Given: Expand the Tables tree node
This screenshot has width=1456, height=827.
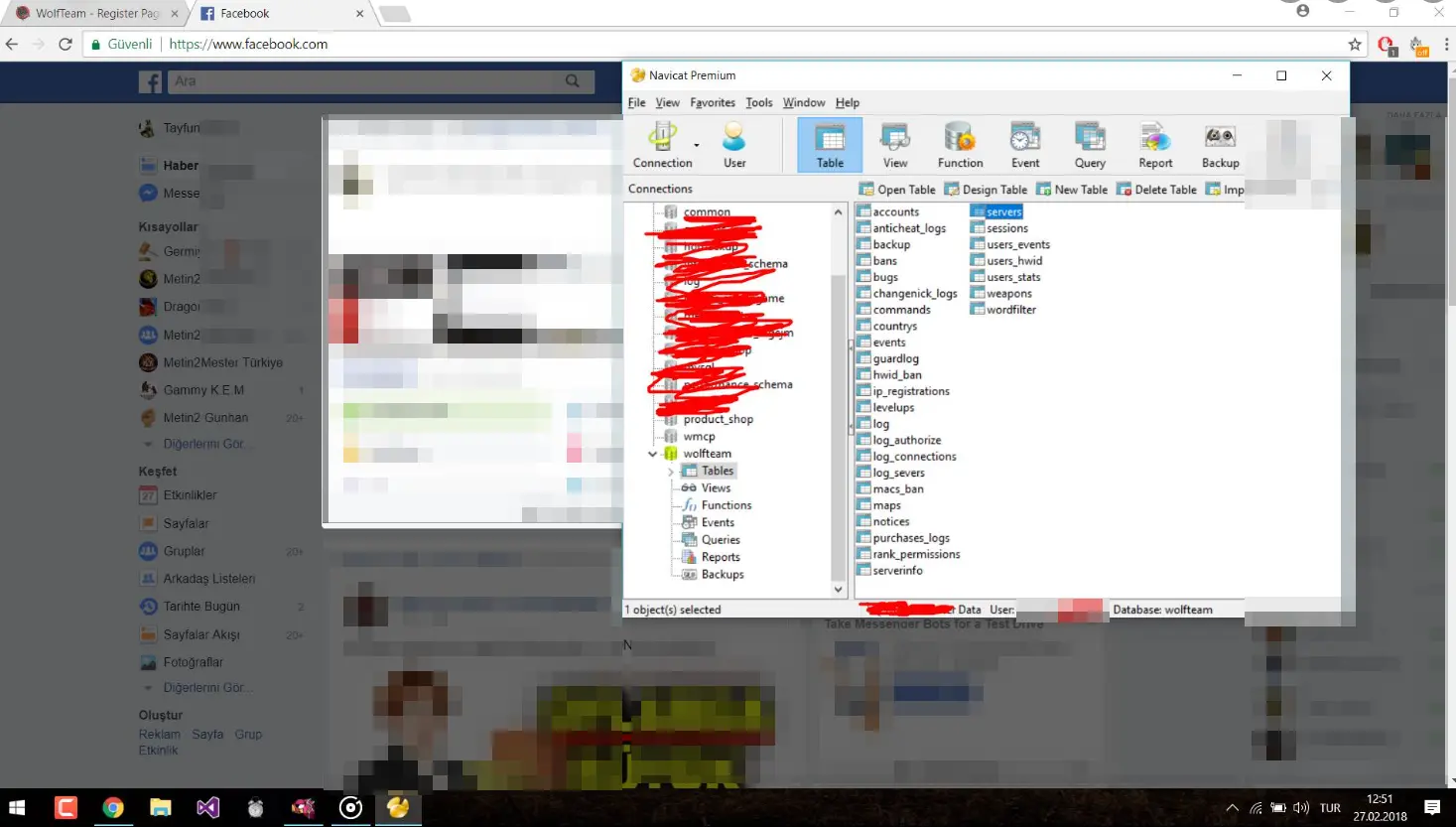Looking at the screenshot, I should pos(671,472).
